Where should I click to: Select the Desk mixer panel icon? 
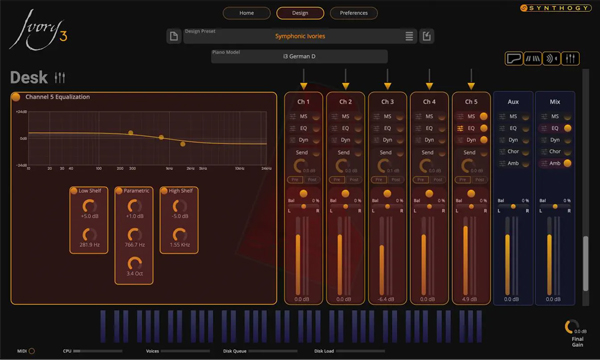click(570, 59)
